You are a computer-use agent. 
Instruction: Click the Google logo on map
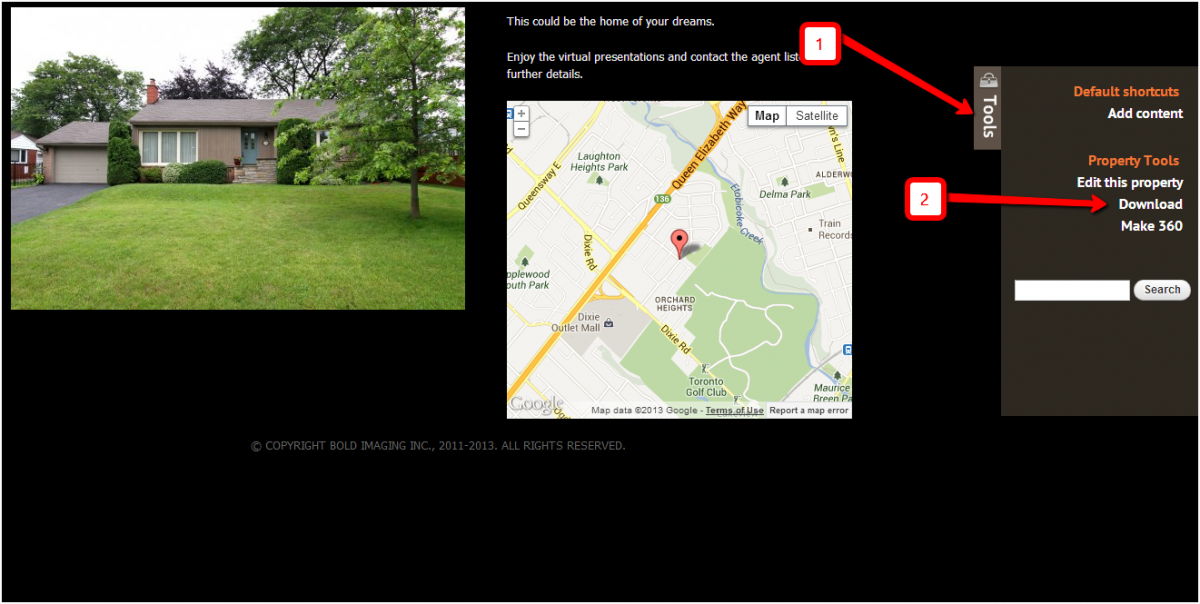point(537,404)
